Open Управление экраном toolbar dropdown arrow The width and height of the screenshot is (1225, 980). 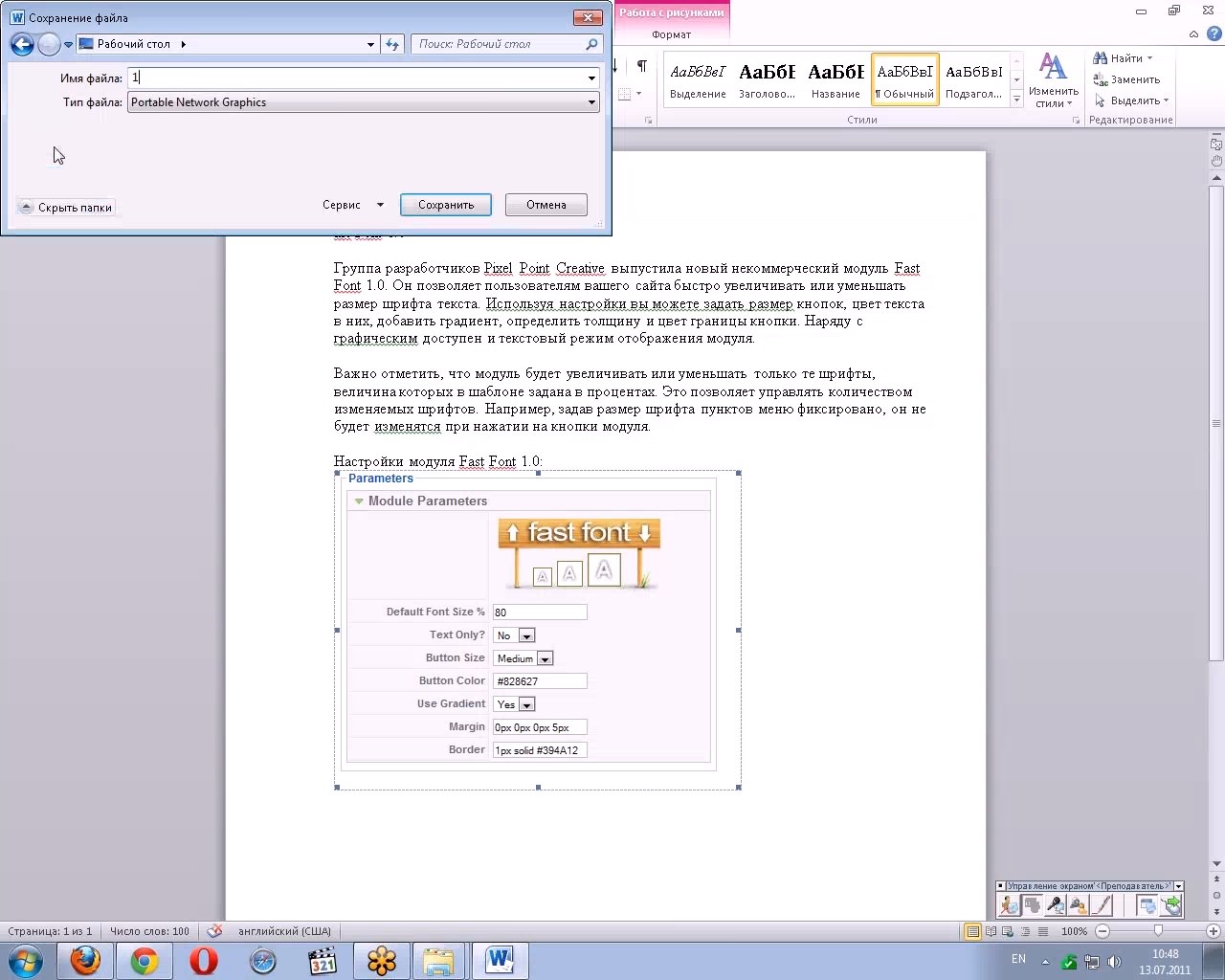(1178, 886)
